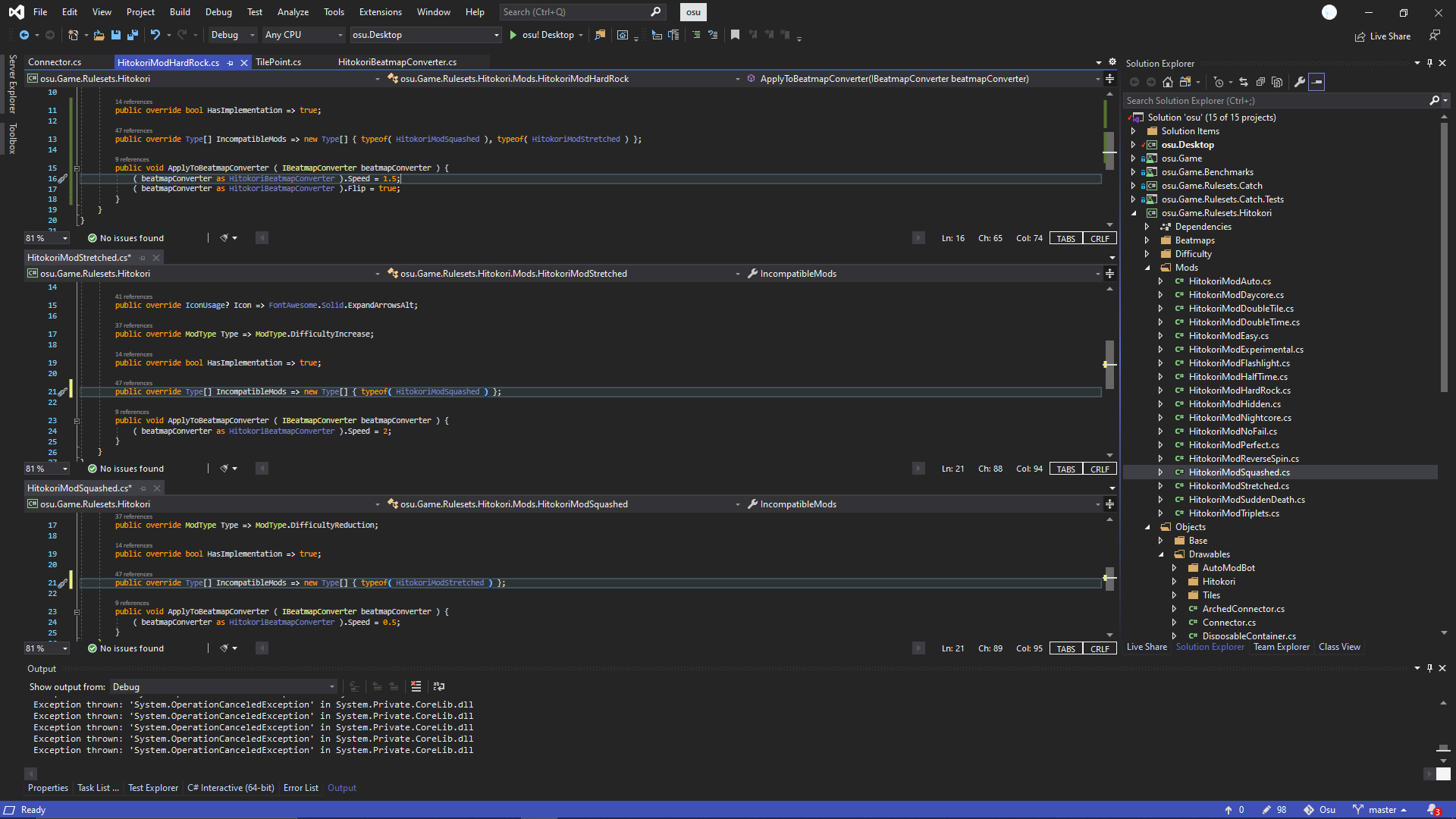Click the notifications bell in status bar
The width and height of the screenshot is (1456, 819).
point(1433,810)
